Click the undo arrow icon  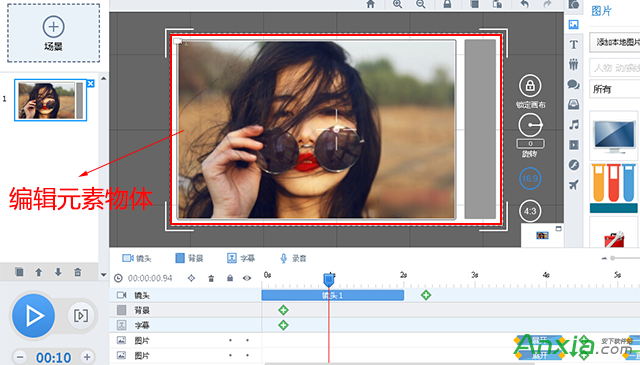[524, 4]
